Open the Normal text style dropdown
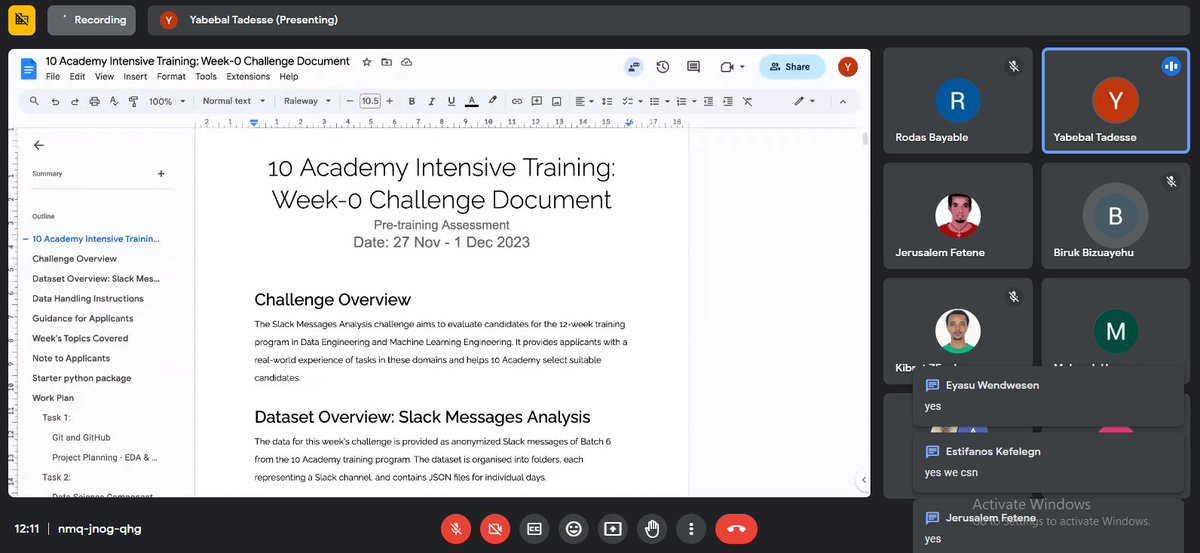Viewport: 1200px width, 553px height. 234,101
